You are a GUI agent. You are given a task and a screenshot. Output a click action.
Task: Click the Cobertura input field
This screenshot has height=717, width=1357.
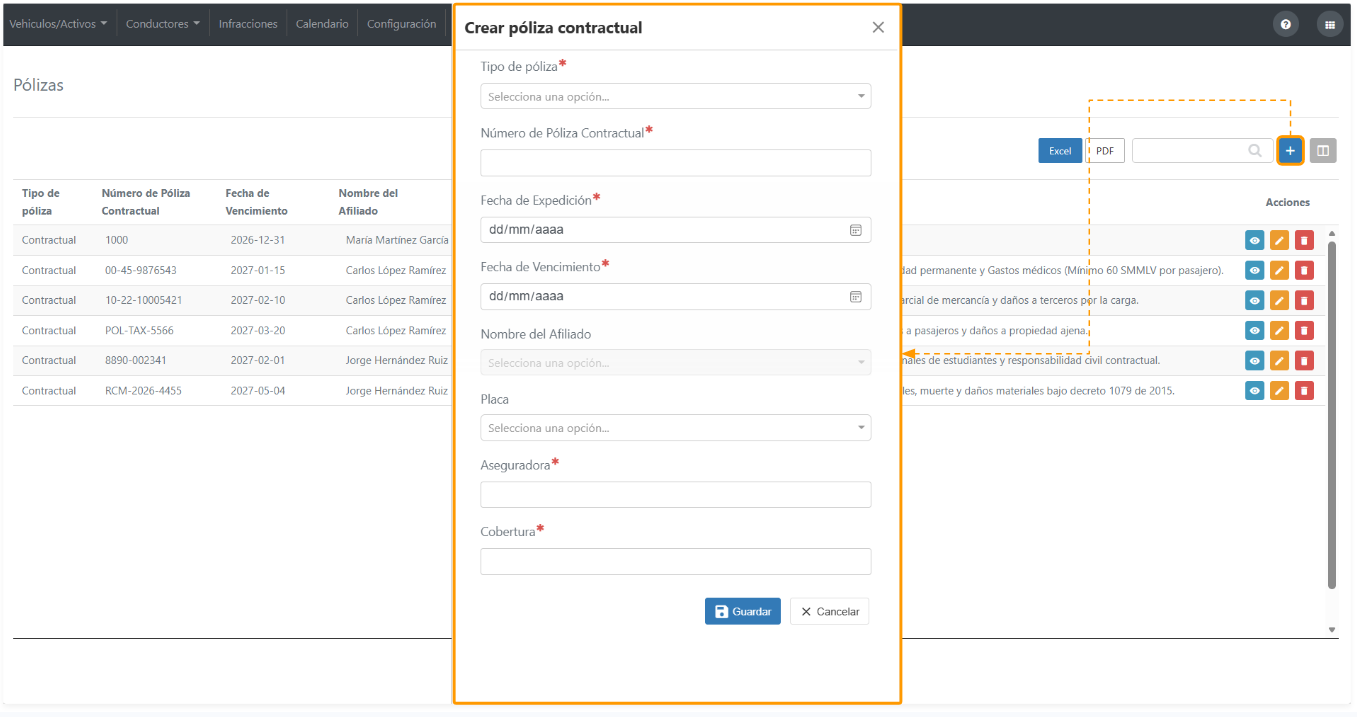click(x=676, y=561)
